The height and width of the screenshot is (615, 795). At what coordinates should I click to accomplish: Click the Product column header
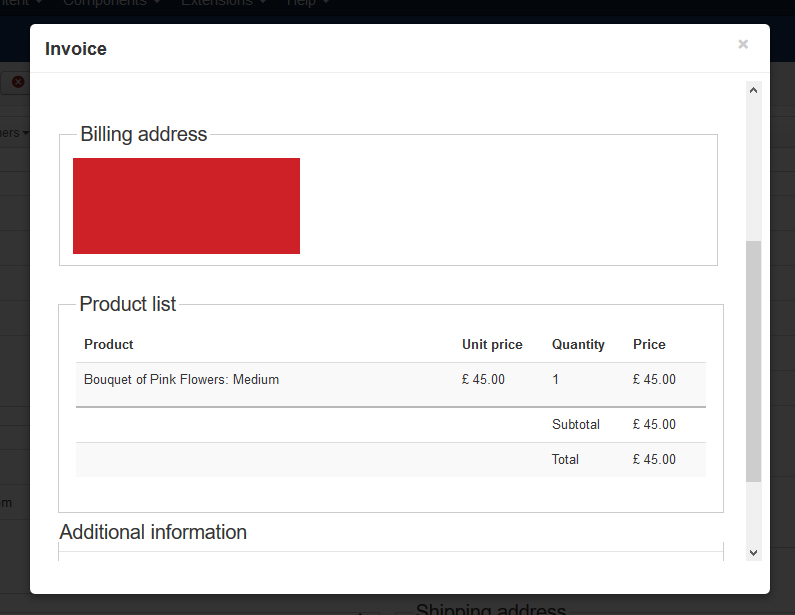(109, 344)
